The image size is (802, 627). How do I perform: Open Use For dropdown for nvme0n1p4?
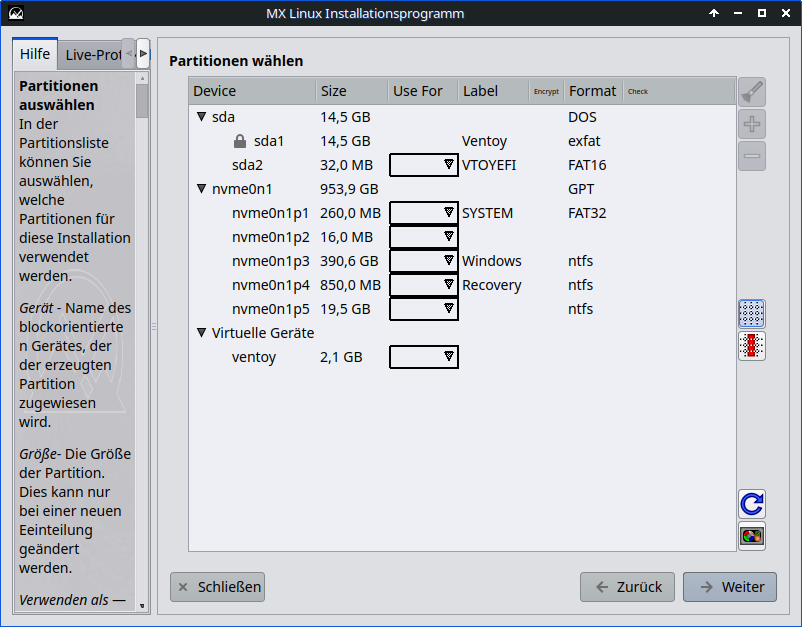424,285
